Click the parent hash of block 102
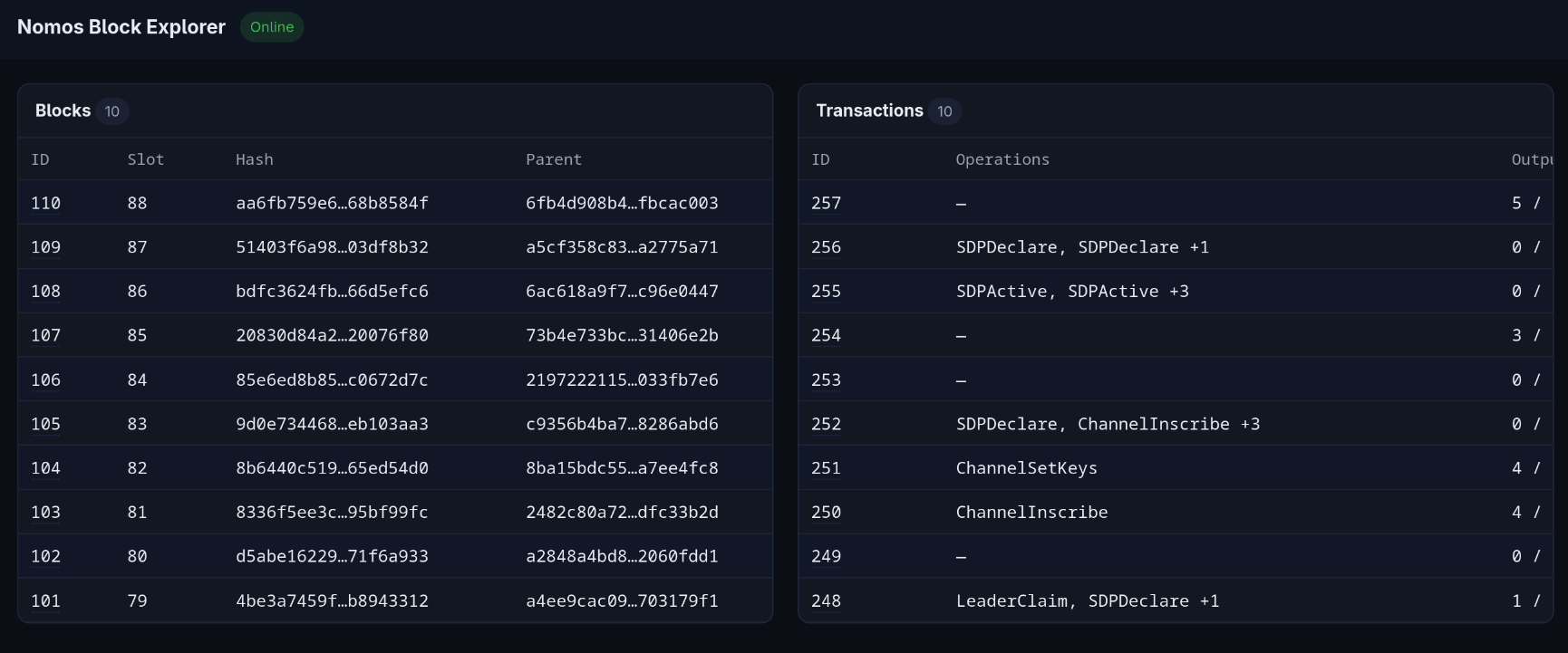Viewport: 1568px width, 653px height. click(x=622, y=556)
